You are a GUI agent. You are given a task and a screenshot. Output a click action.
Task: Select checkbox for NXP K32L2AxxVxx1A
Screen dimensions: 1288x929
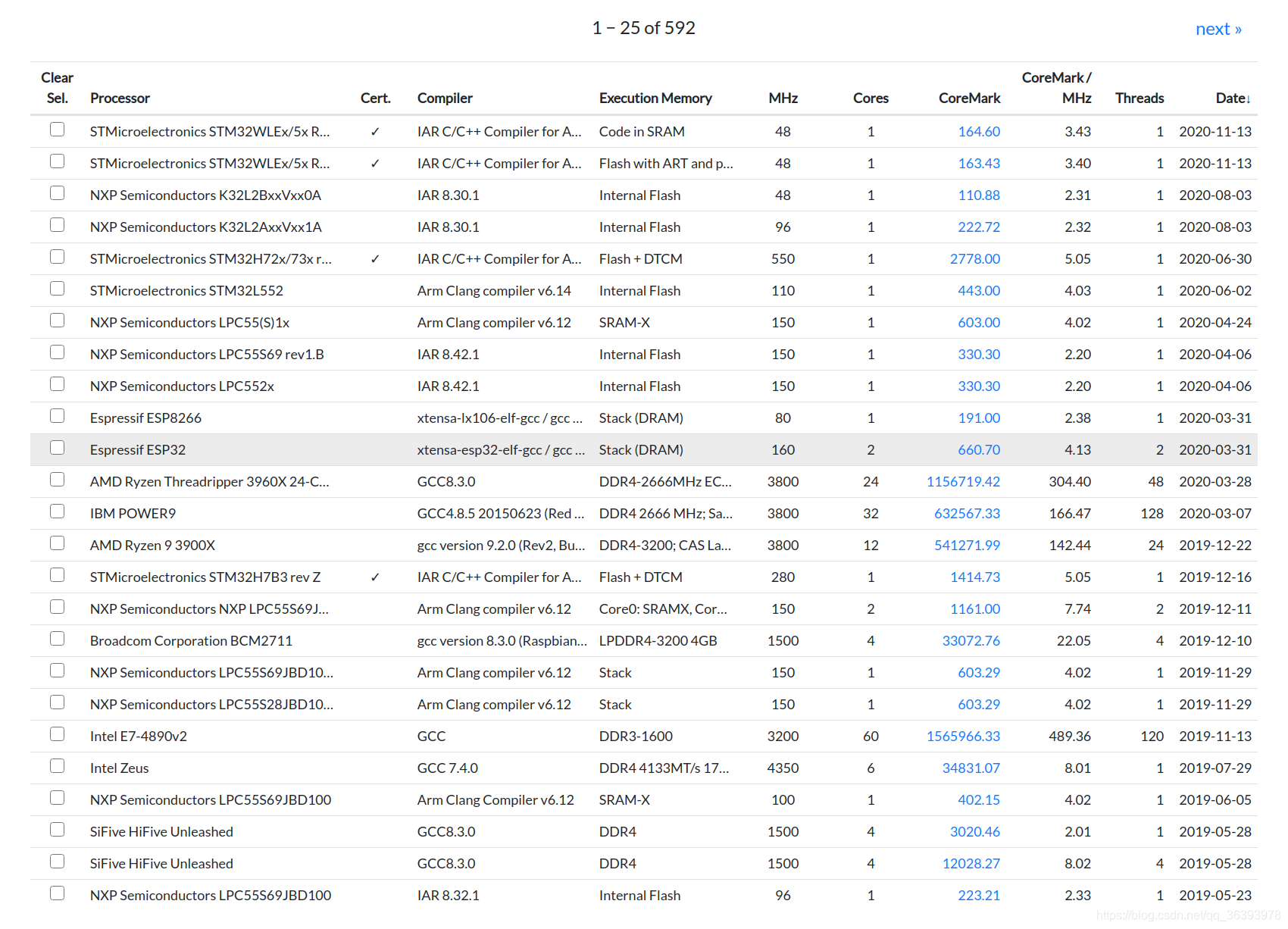(57, 225)
